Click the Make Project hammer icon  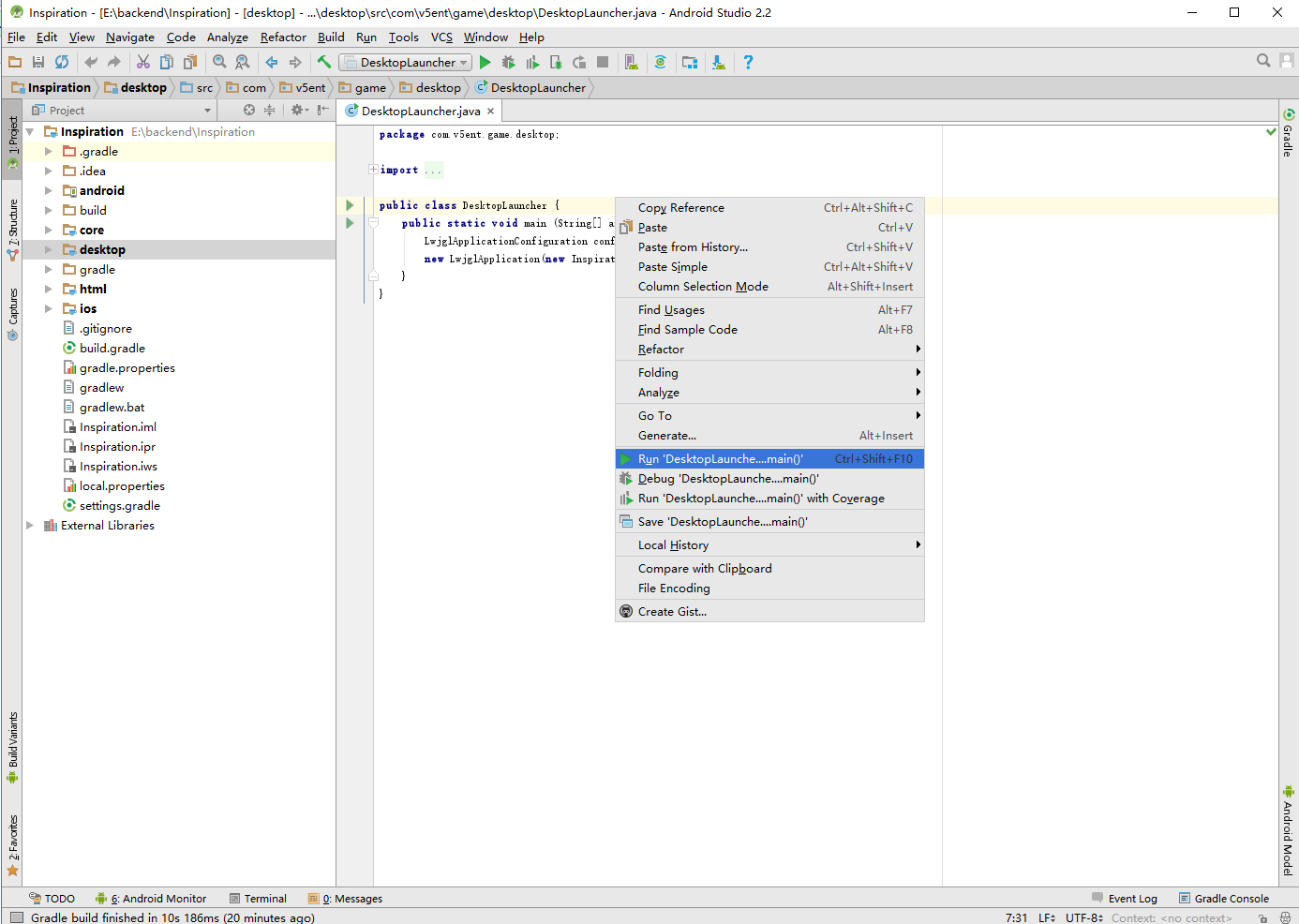(324, 62)
